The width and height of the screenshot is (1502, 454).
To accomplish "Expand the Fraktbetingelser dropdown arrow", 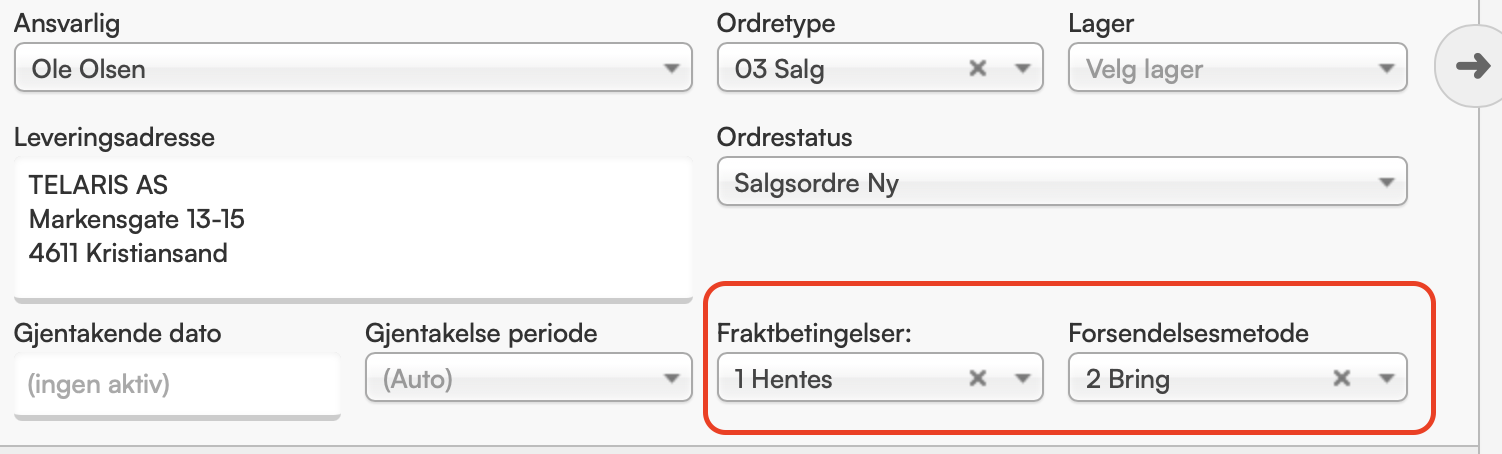I will (1022, 379).
